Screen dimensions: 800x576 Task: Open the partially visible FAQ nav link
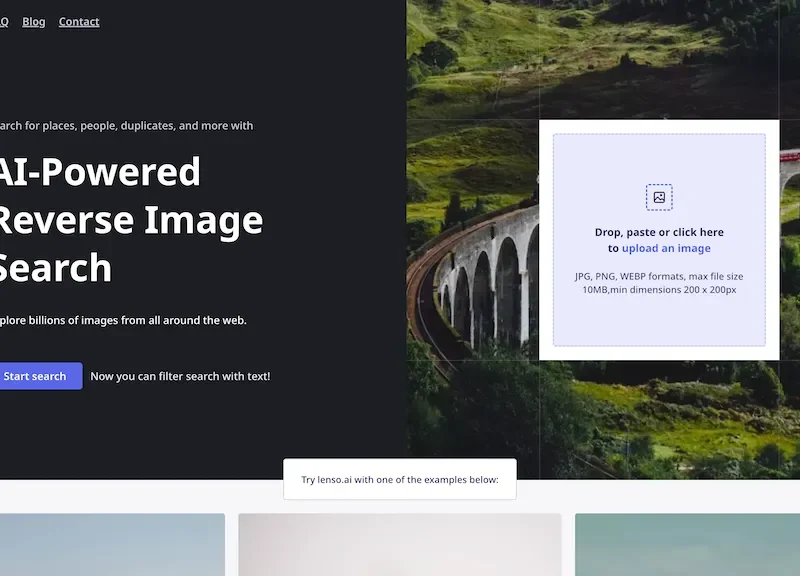(x=3, y=22)
